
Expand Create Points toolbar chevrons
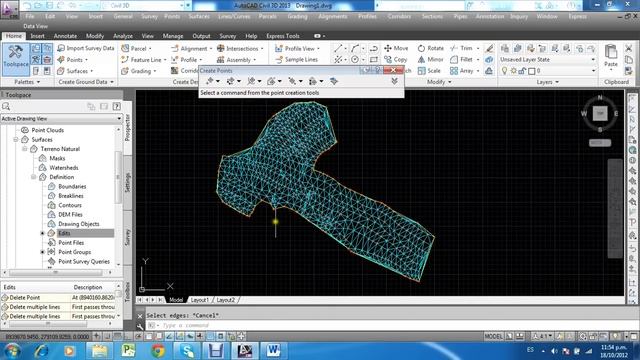(x=394, y=81)
